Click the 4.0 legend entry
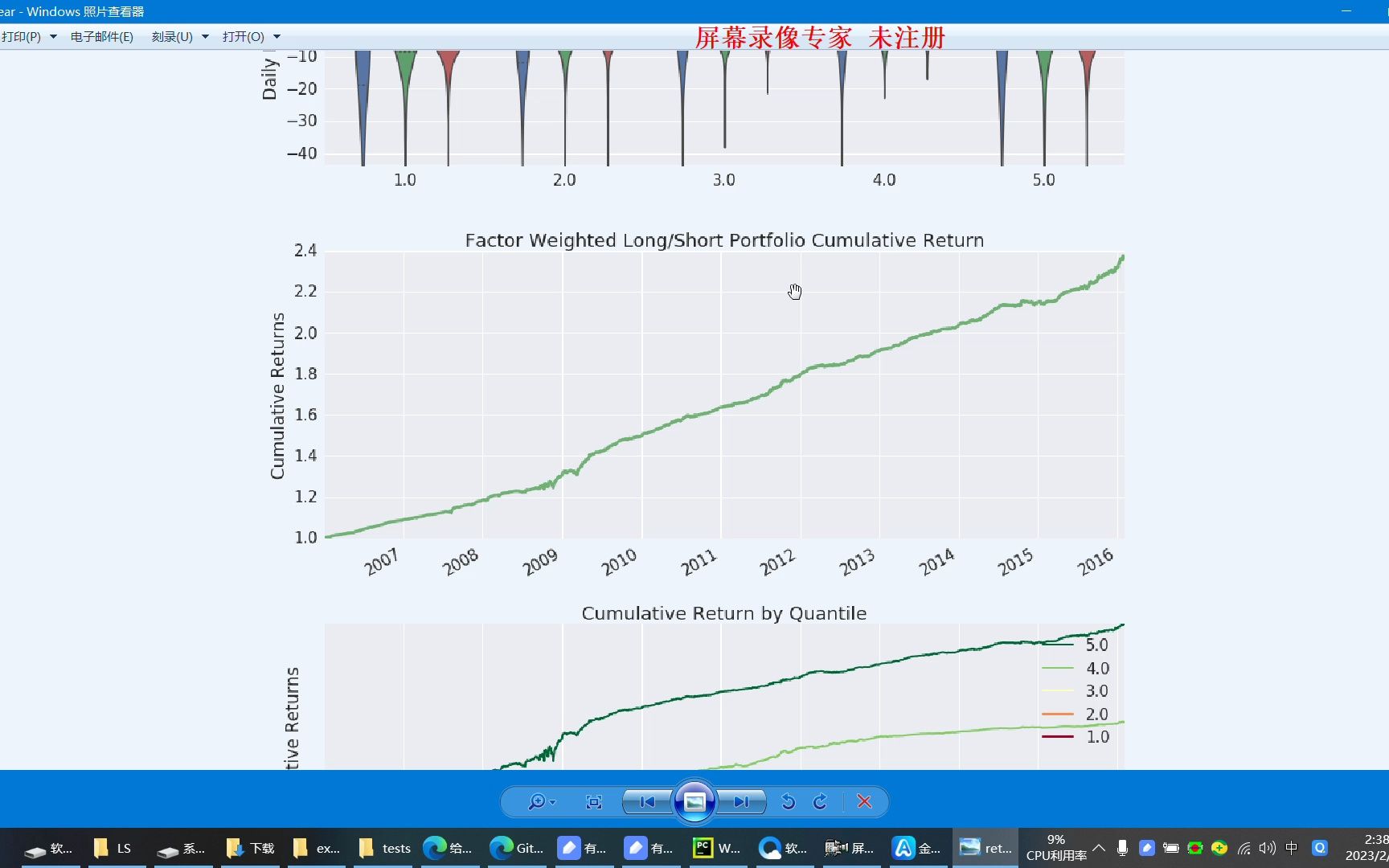This screenshot has width=1389, height=868. (x=1076, y=668)
